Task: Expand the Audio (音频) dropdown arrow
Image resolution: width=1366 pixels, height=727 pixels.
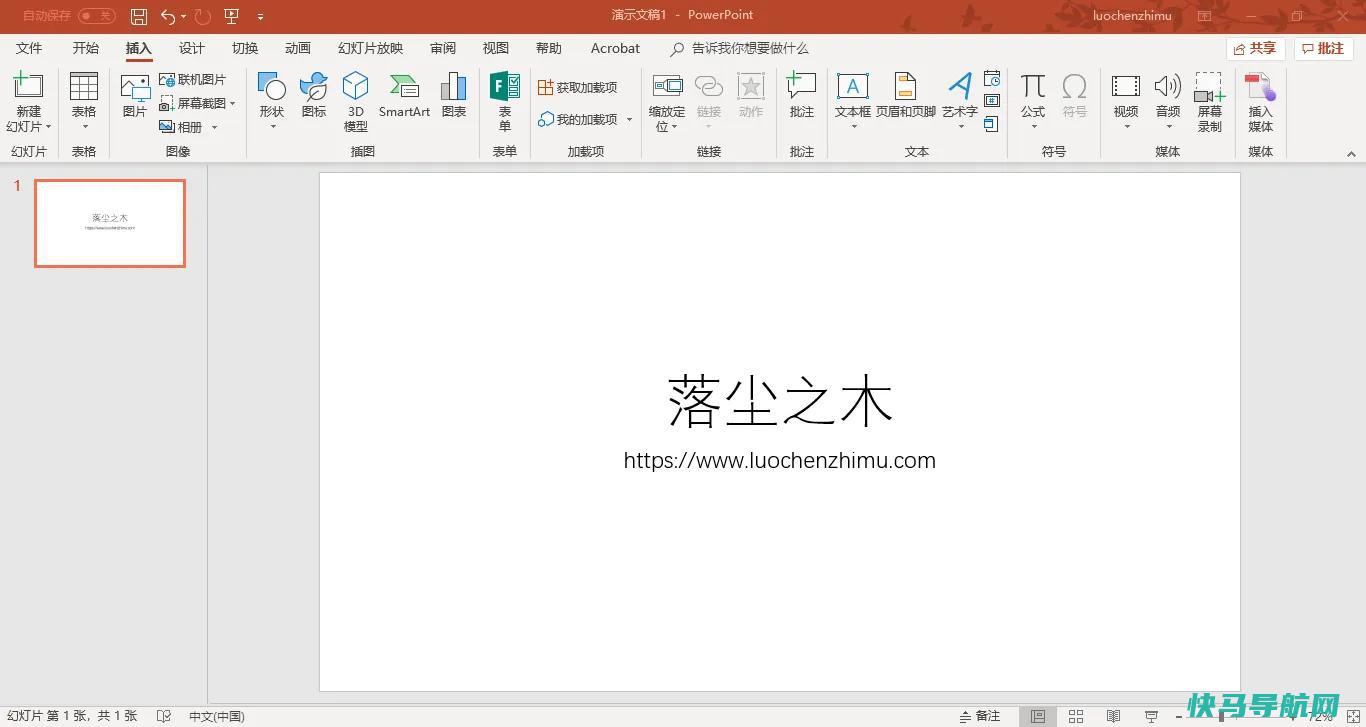Action: (1168, 127)
